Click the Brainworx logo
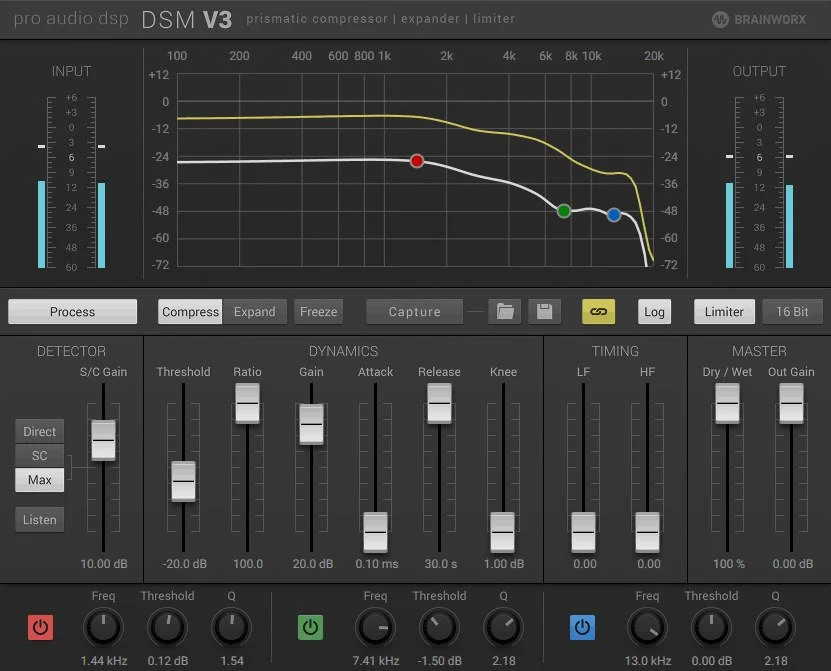Image resolution: width=831 pixels, height=671 pixels. [x=759, y=20]
